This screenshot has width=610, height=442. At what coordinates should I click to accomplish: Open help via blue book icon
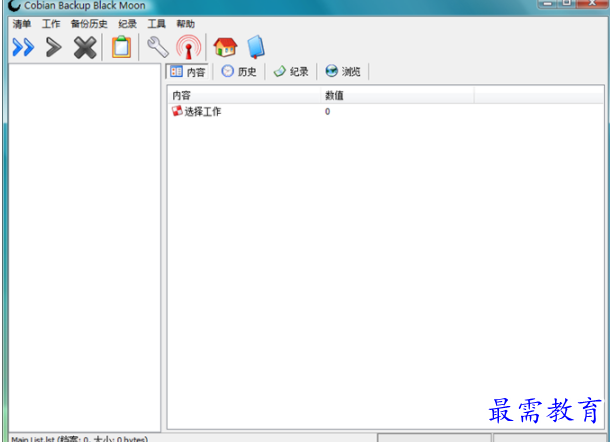click(256, 47)
